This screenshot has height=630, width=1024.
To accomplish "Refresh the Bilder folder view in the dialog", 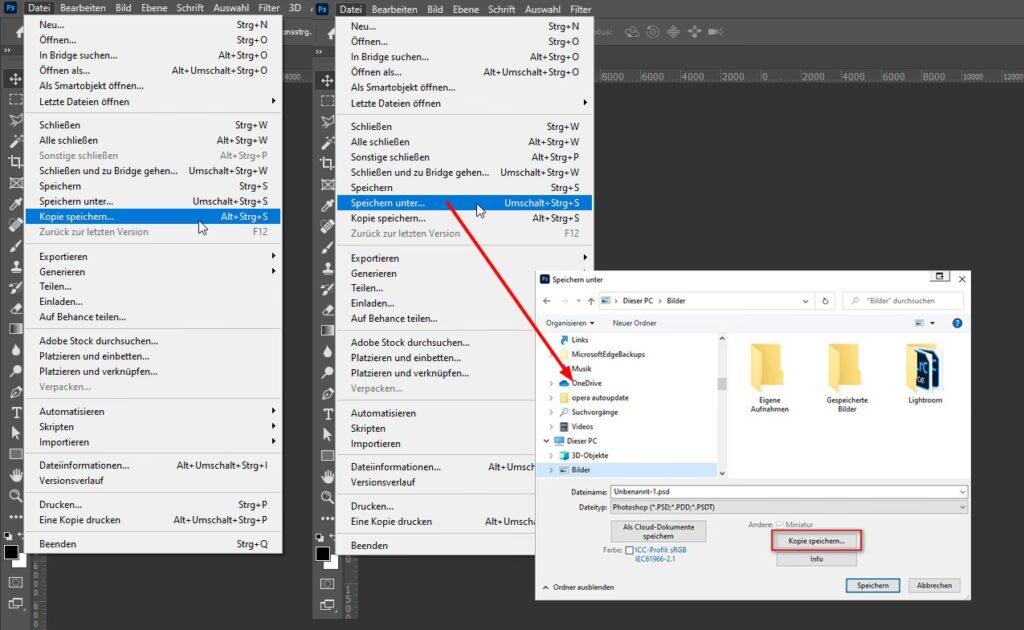I will point(825,300).
